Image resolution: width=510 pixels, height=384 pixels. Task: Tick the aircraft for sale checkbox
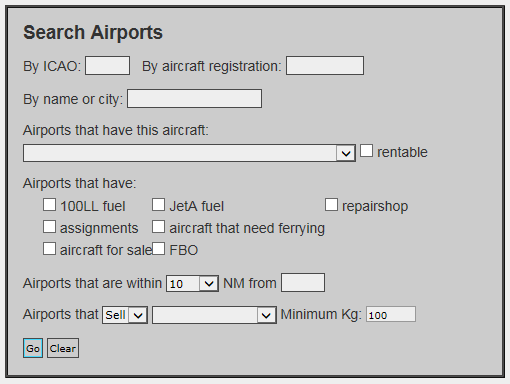(x=49, y=249)
